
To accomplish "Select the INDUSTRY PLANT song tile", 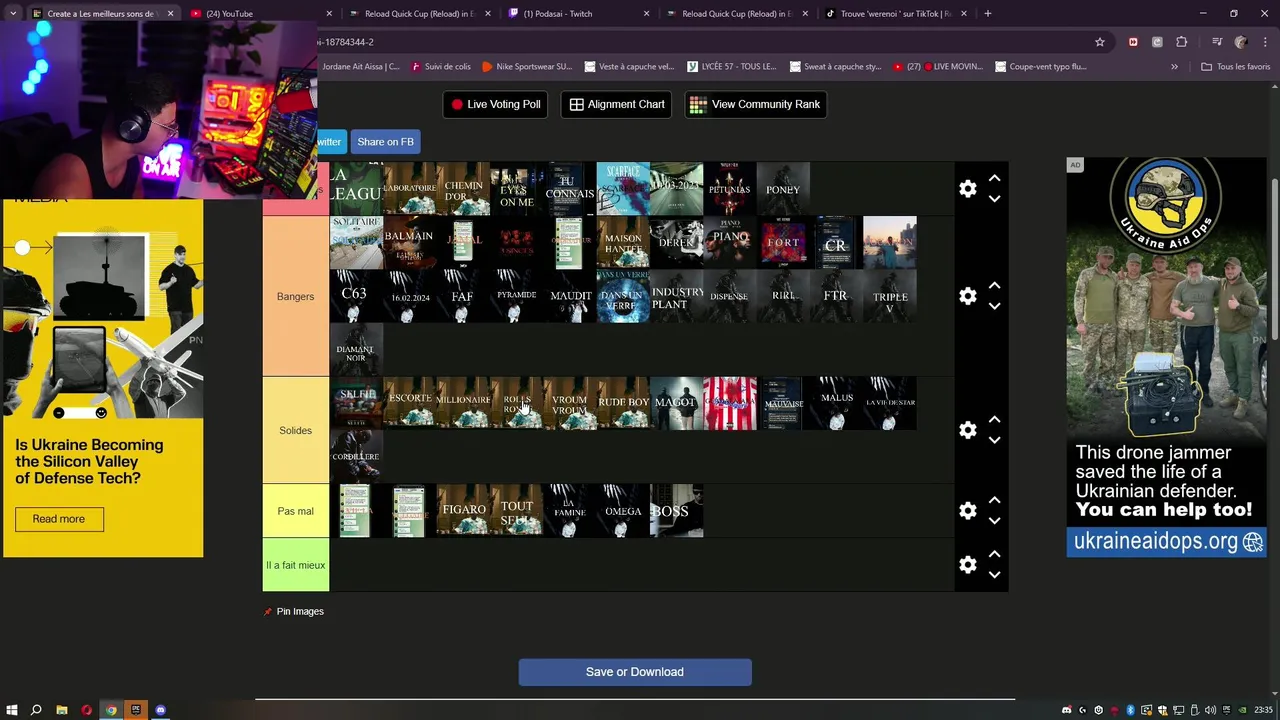I will point(677,296).
